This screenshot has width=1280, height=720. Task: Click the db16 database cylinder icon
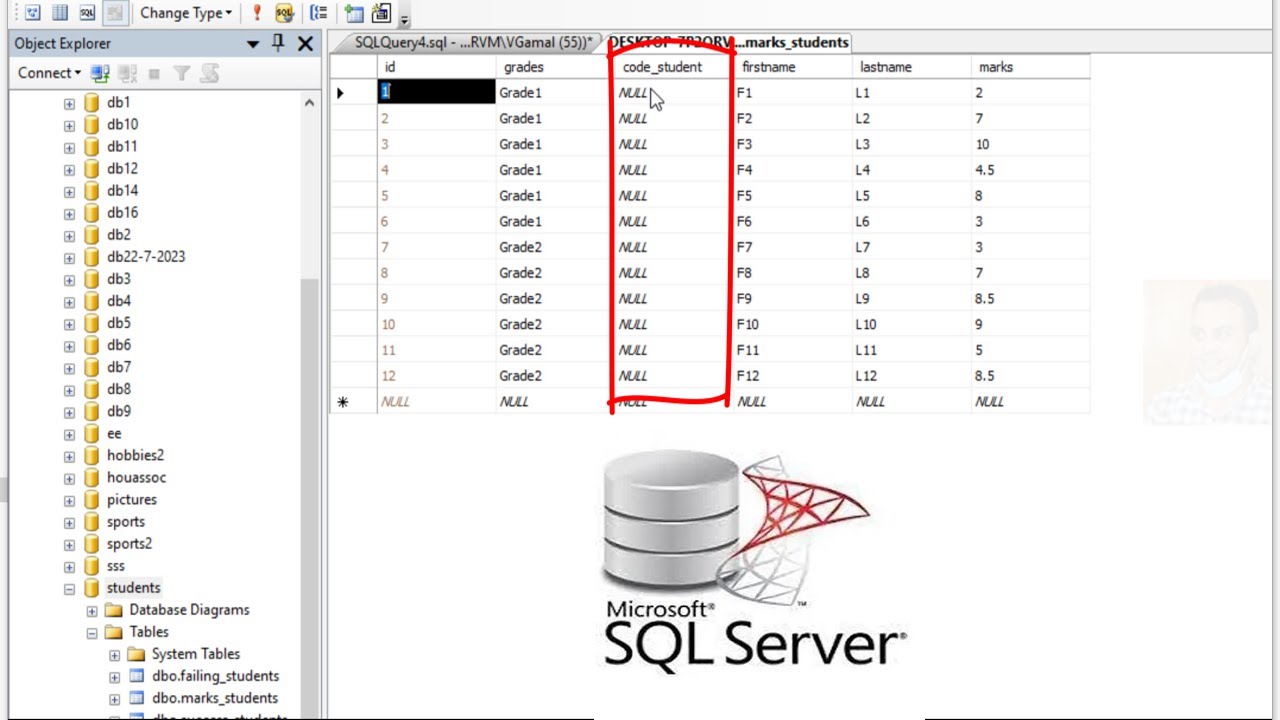click(92, 212)
